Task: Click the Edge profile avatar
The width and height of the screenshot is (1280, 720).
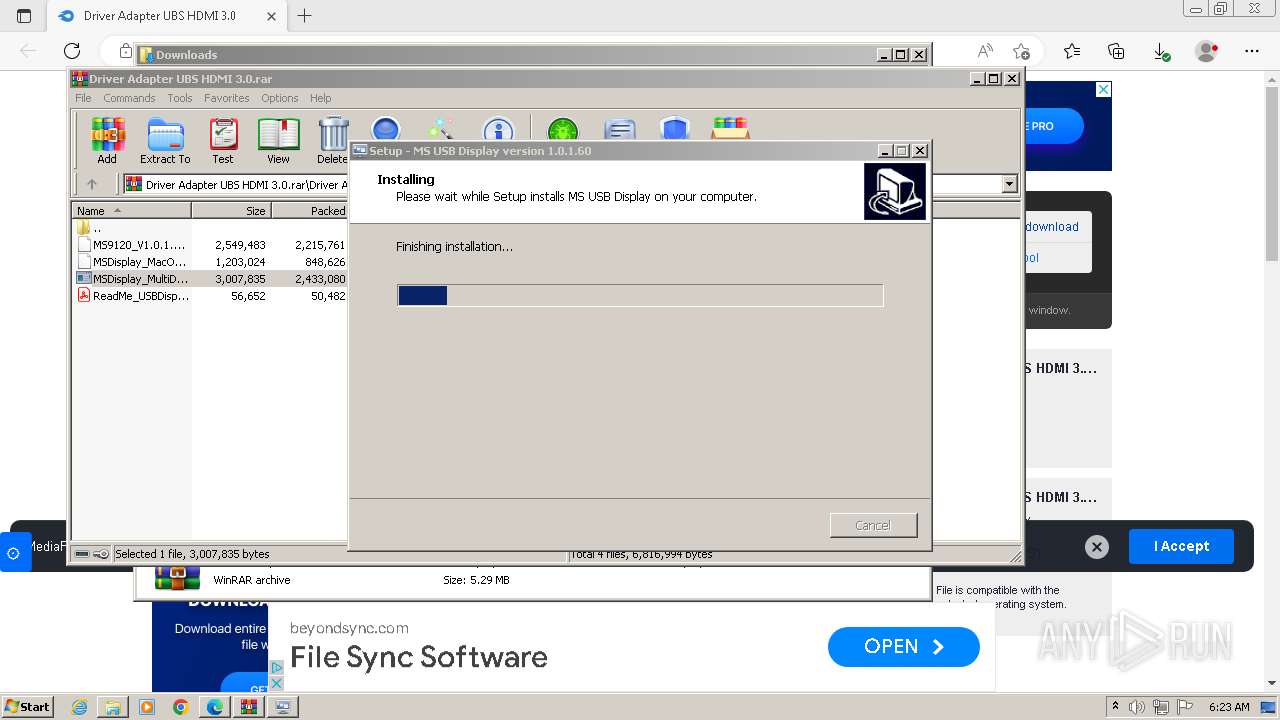Action: (1207, 51)
